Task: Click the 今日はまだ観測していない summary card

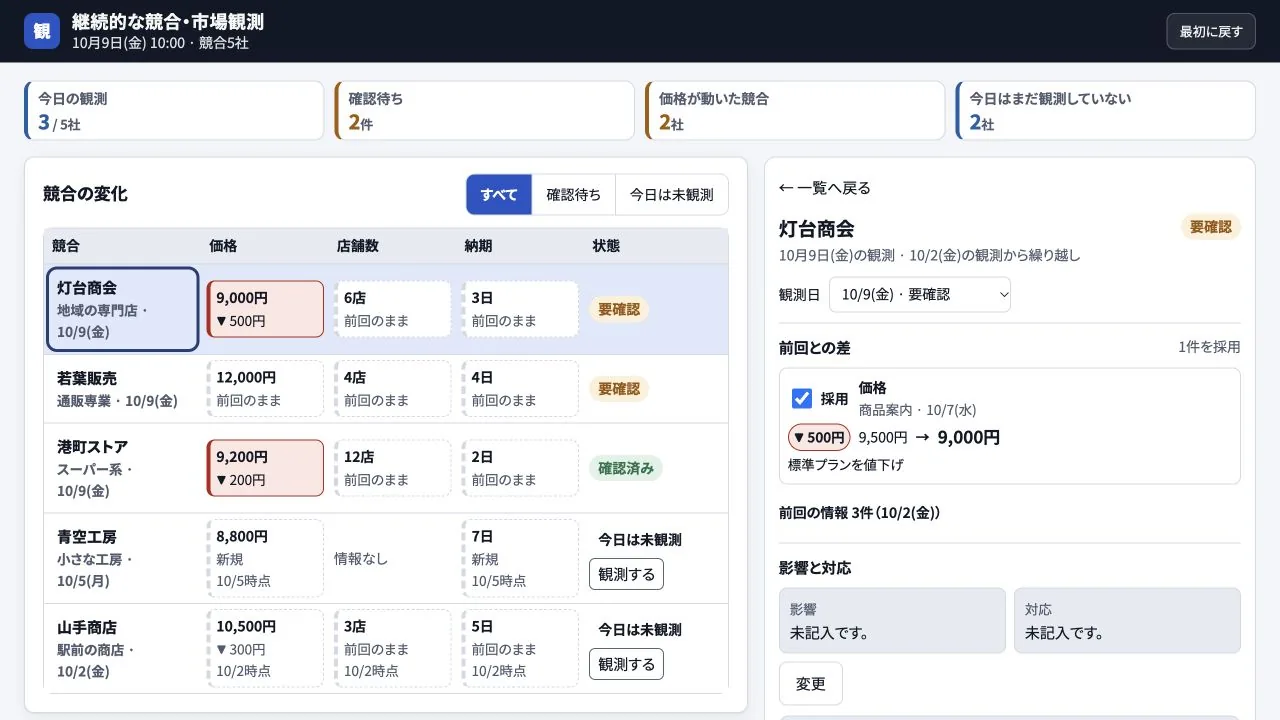Action: 1106,111
